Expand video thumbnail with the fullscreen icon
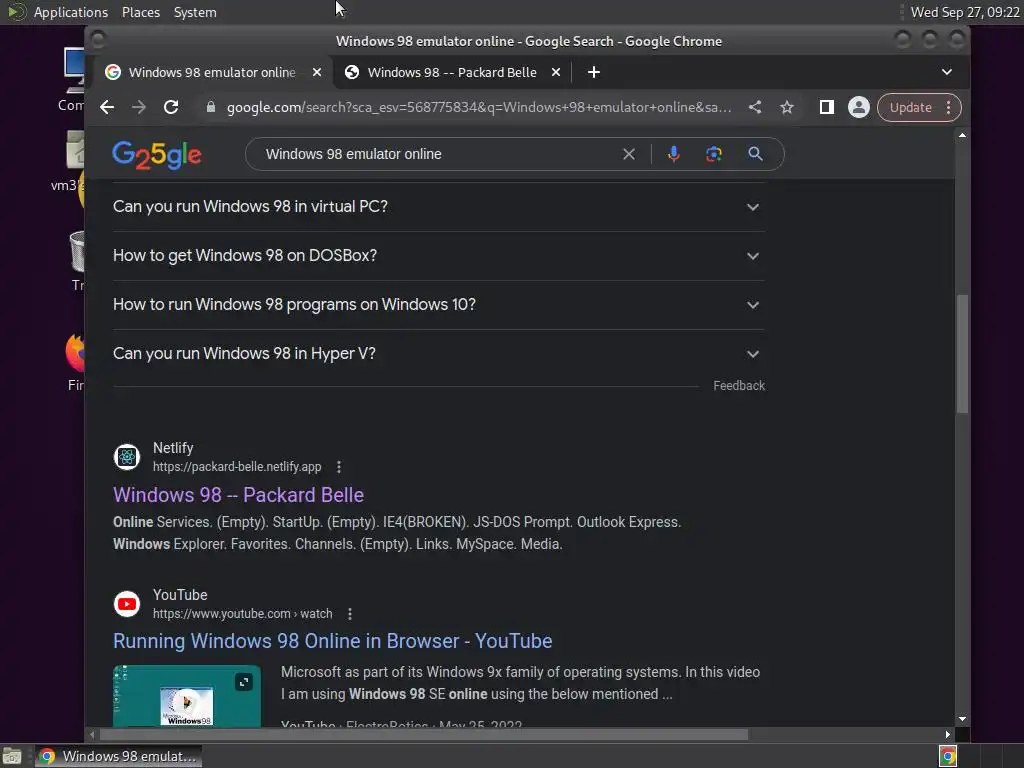The height and width of the screenshot is (768, 1024). coord(244,682)
